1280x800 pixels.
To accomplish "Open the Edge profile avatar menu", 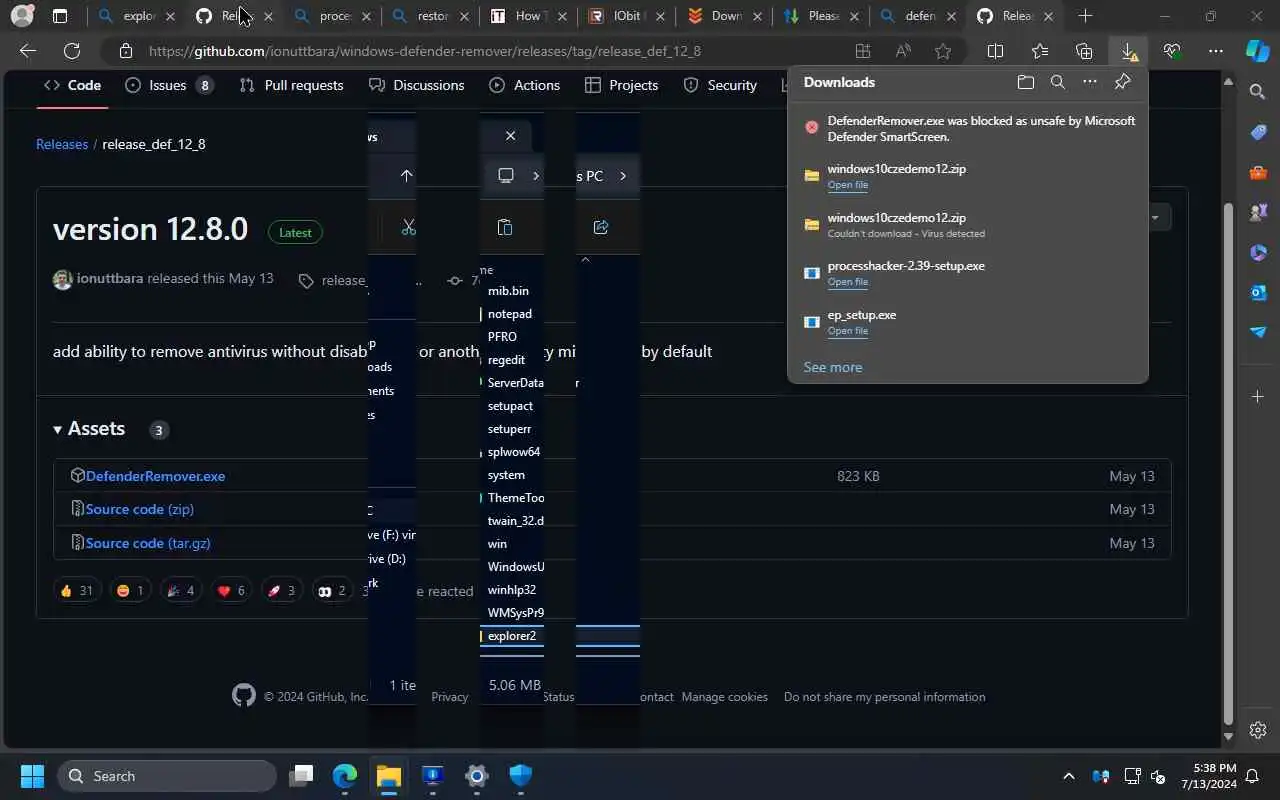I will point(21,16).
